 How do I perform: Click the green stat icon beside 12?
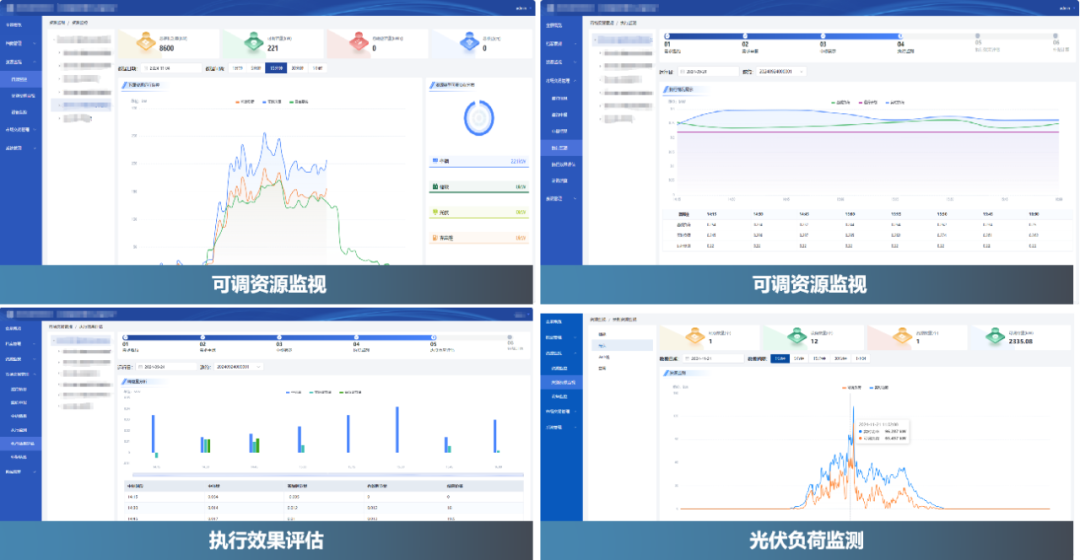tap(797, 337)
